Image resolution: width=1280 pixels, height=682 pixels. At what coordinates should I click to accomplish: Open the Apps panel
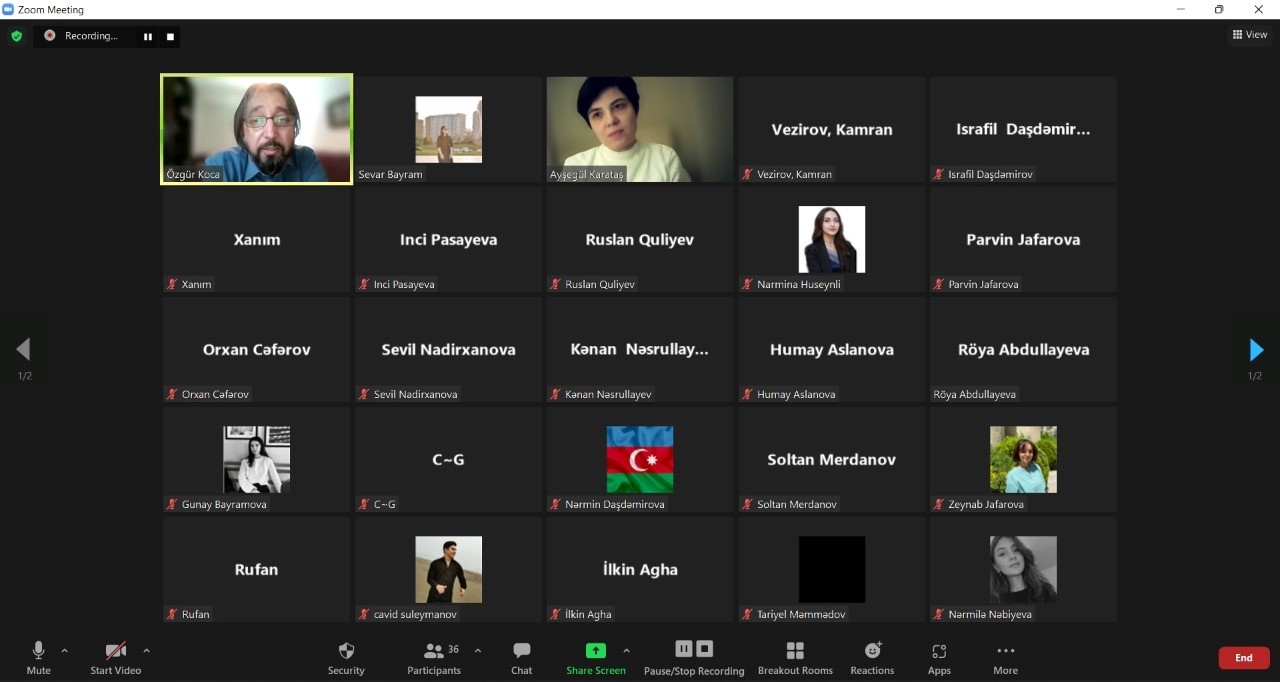click(939, 657)
